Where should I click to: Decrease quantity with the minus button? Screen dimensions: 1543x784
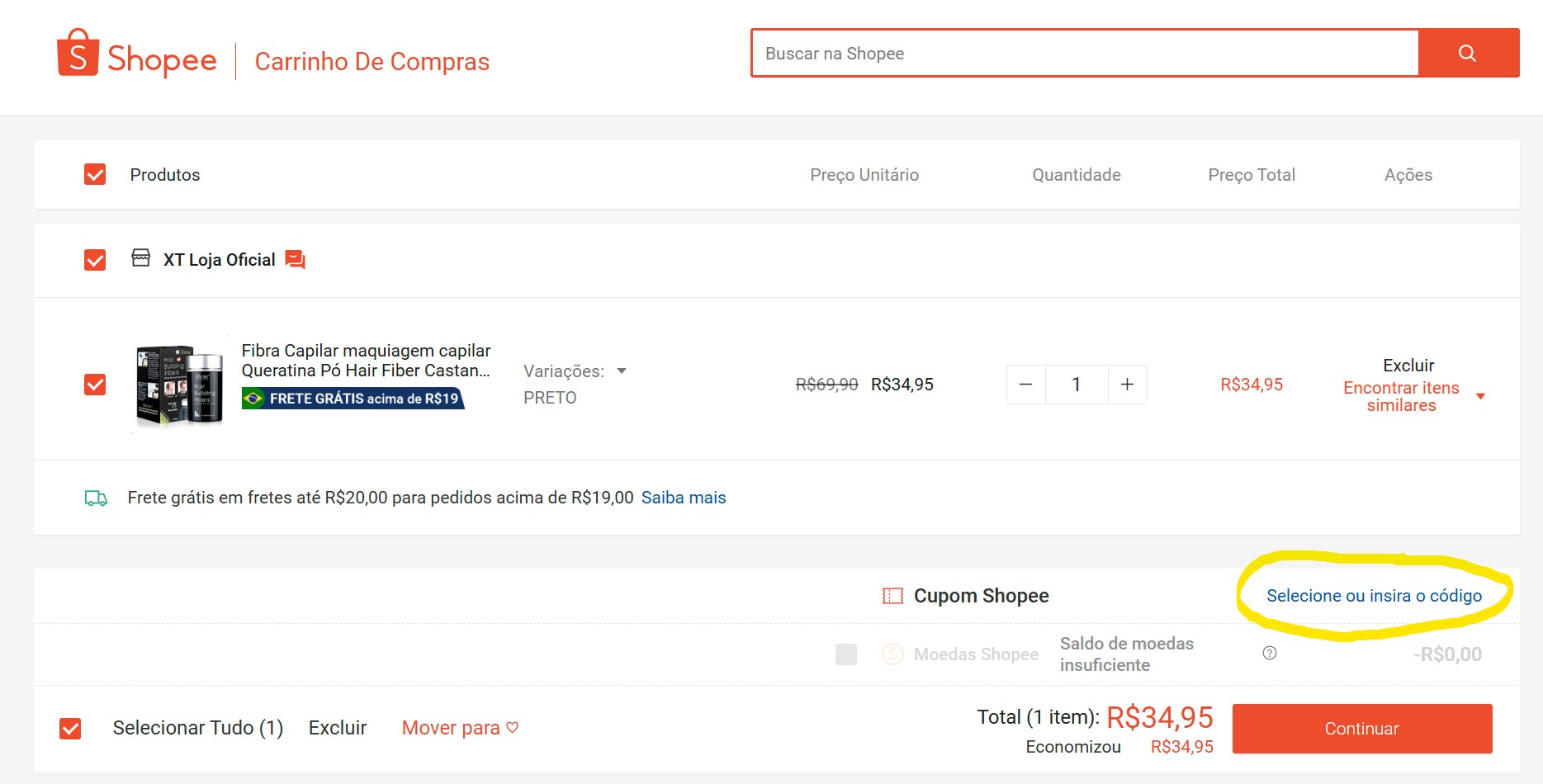point(1025,385)
